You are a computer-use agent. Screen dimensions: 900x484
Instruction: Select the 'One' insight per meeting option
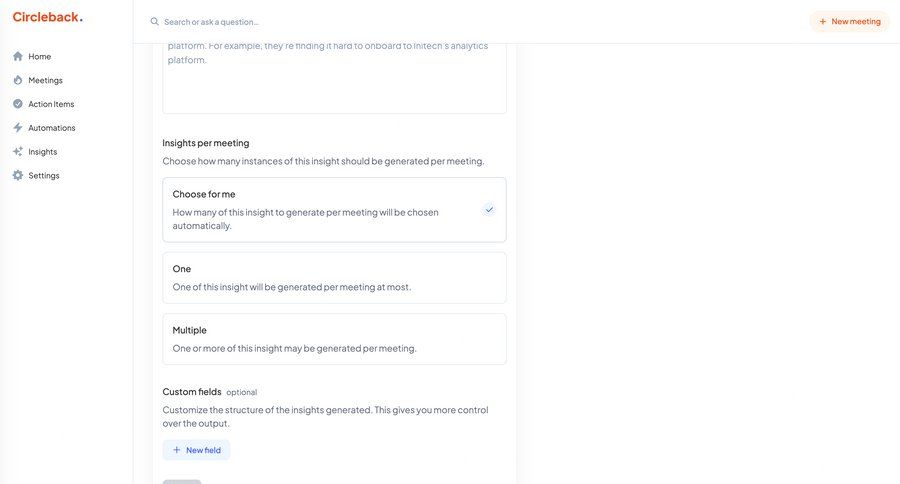coord(334,277)
